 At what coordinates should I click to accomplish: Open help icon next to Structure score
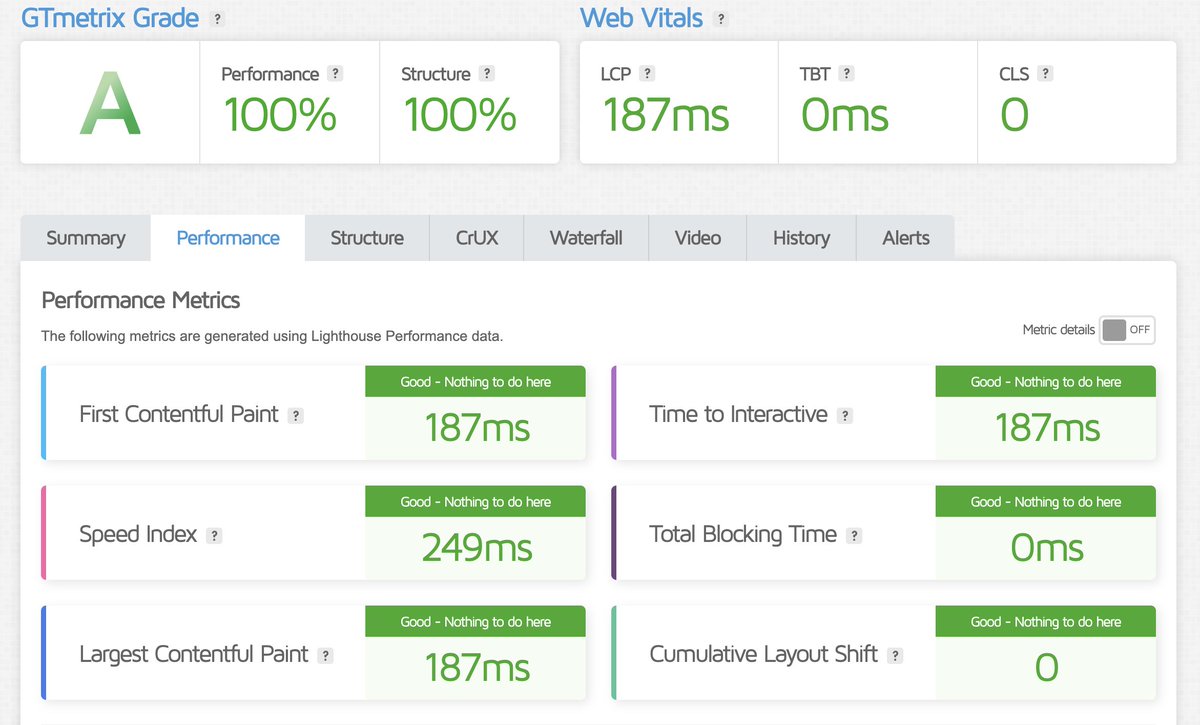point(486,74)
